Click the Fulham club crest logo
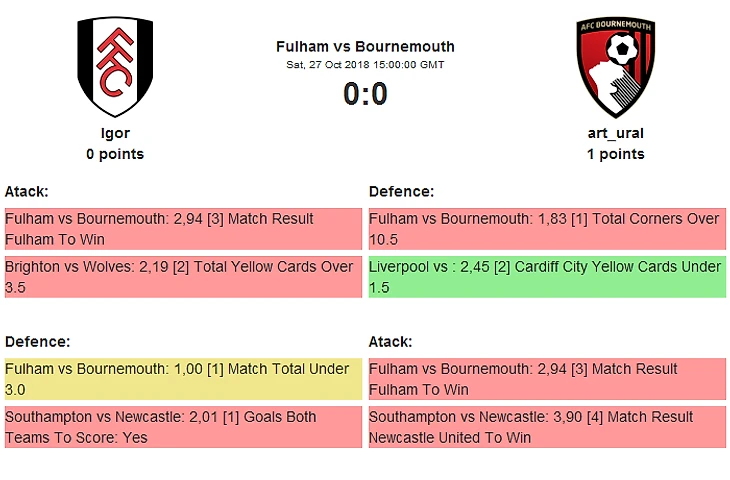 (x=115, y=67)
